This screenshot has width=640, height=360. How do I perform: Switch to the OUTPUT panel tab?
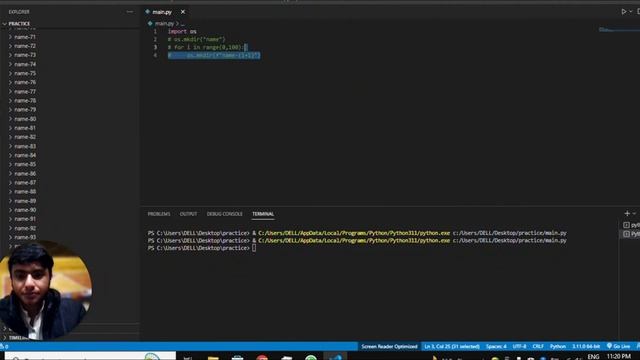188,214
